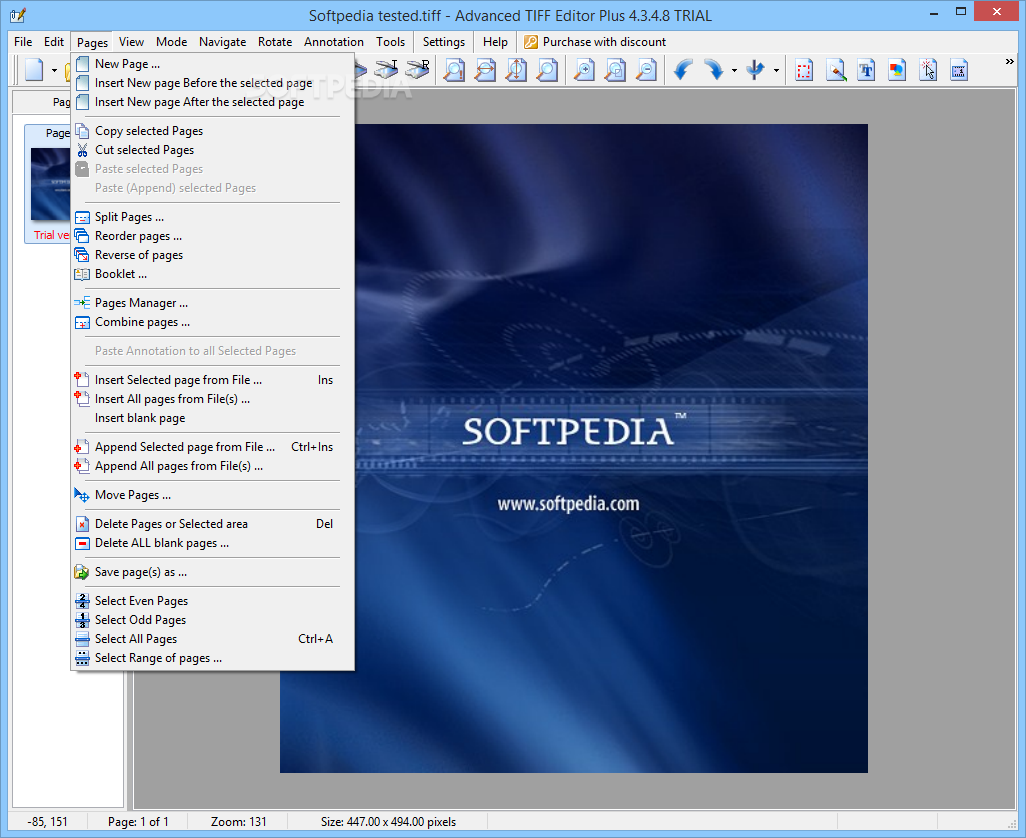The image size is (1026, 838).
Task: Choose Cut selected Pages
Action: point(213,150)
